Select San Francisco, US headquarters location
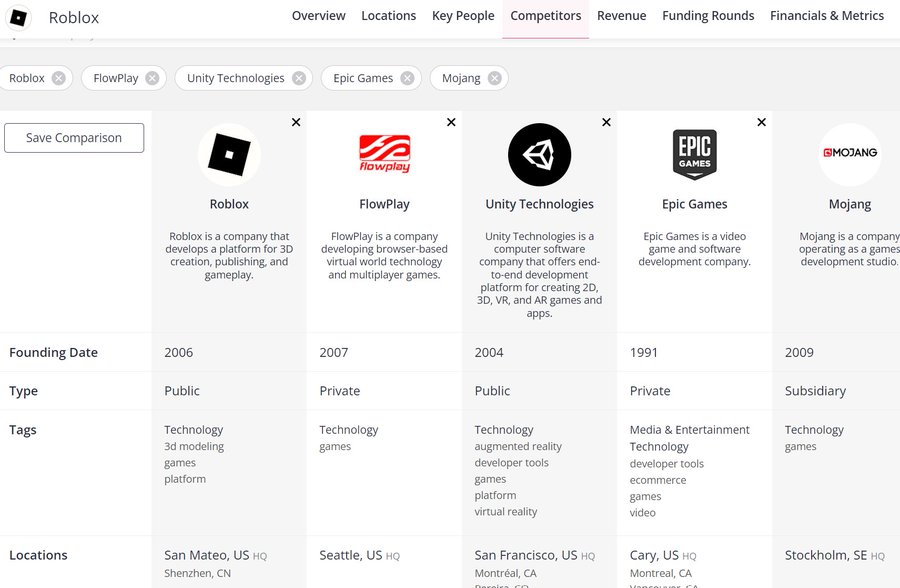Screen dimensions: 900x588 (x=526, y=555)
